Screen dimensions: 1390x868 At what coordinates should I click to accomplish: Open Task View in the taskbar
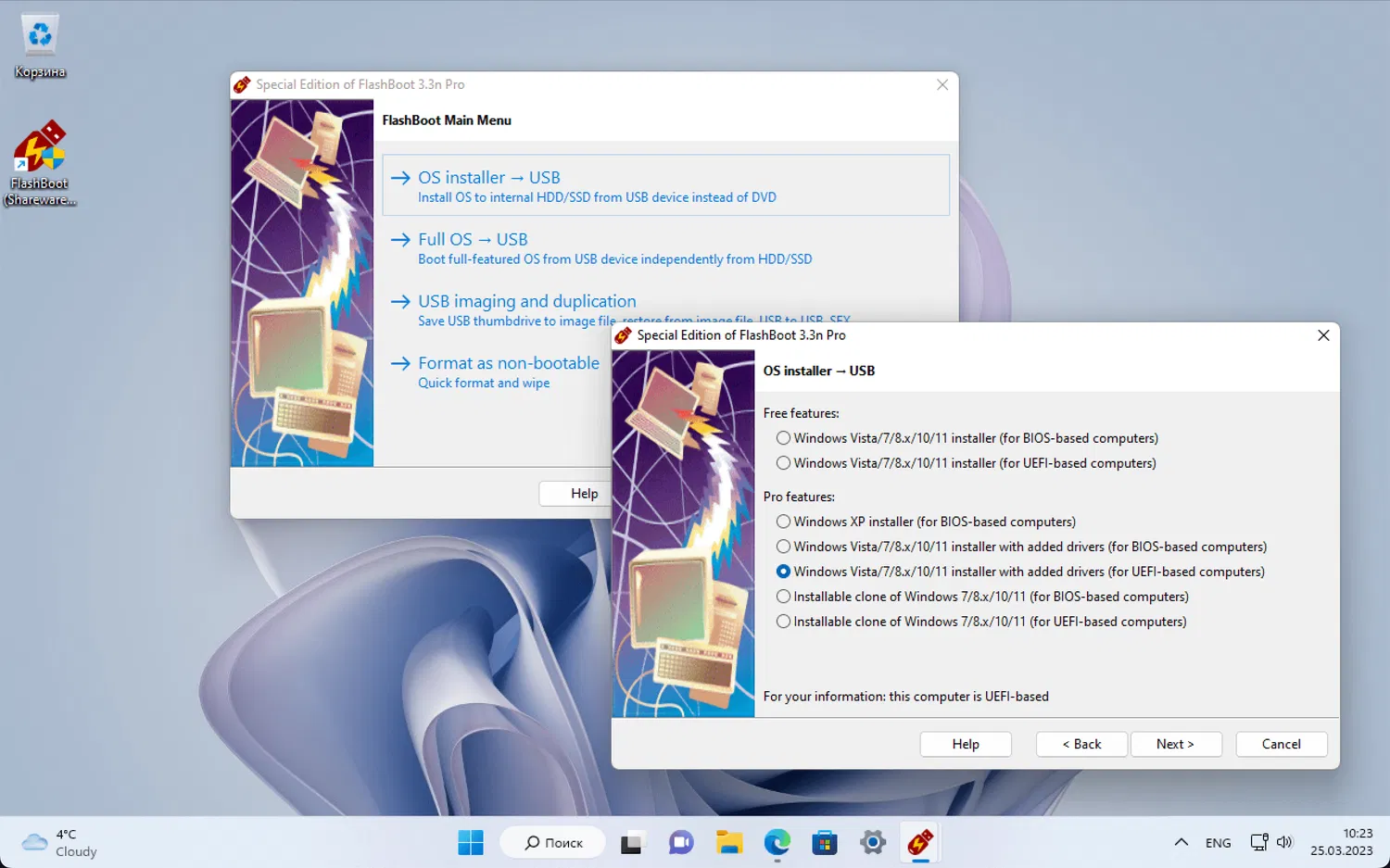pos(631,843)
